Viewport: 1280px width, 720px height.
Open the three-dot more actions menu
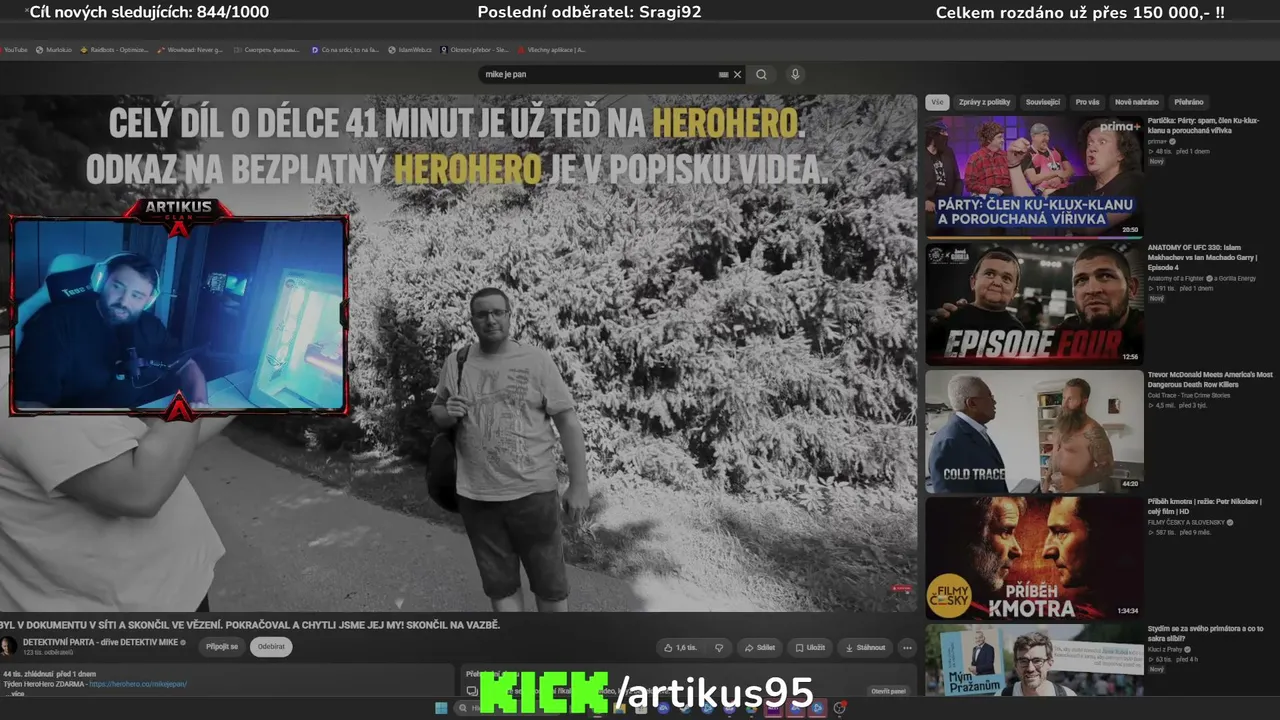[907, 647]
